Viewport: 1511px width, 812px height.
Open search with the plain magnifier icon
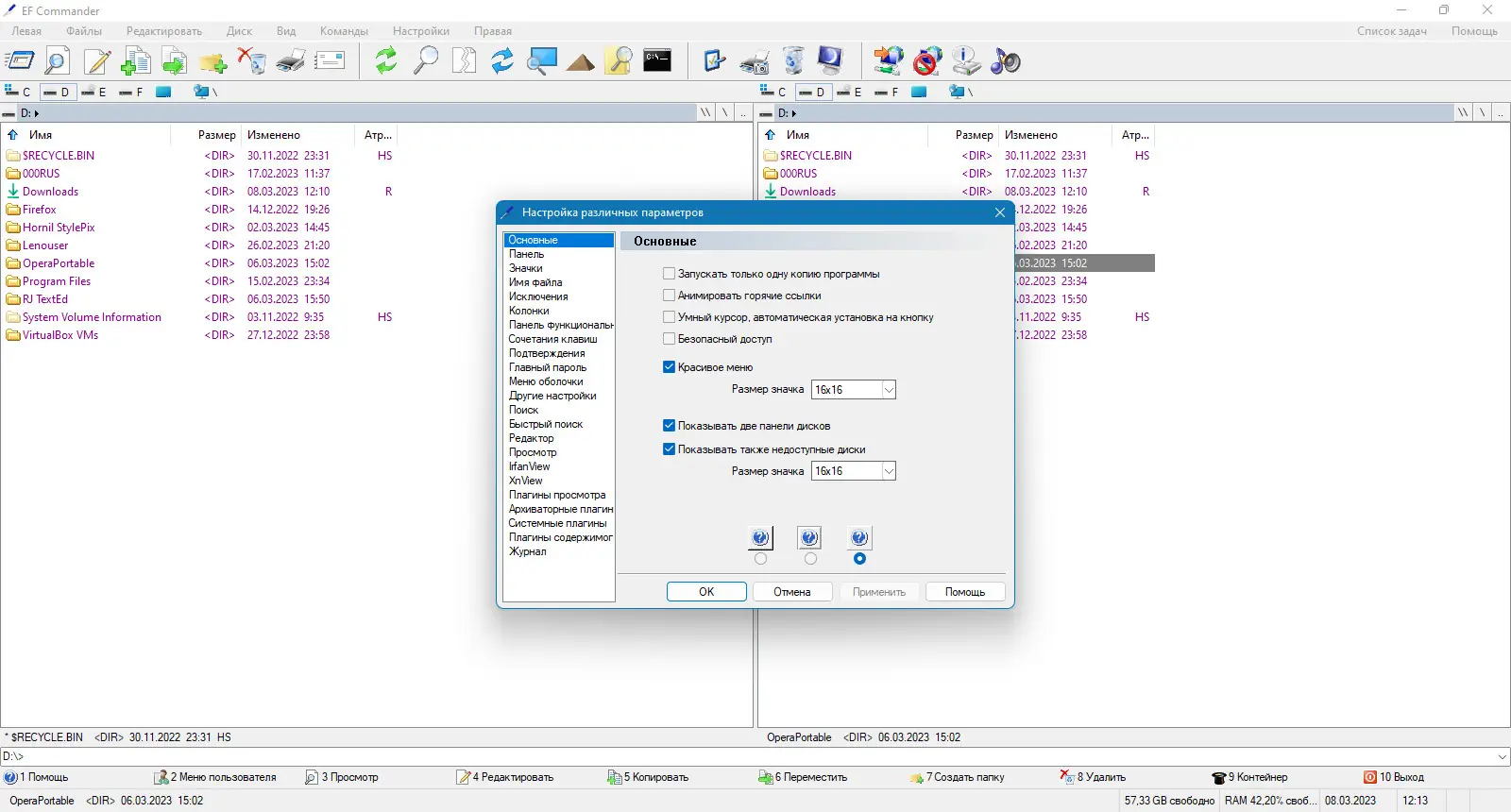coord(426,61)
